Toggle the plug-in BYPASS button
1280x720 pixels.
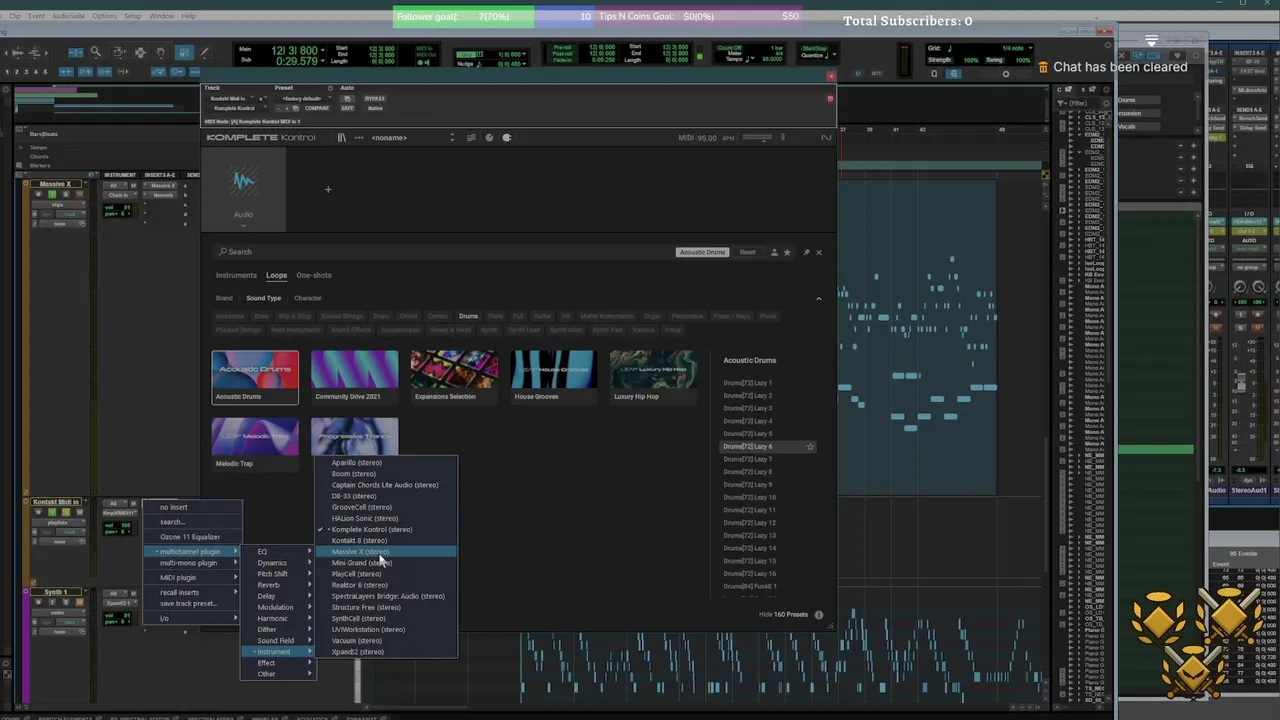[375, 99]
